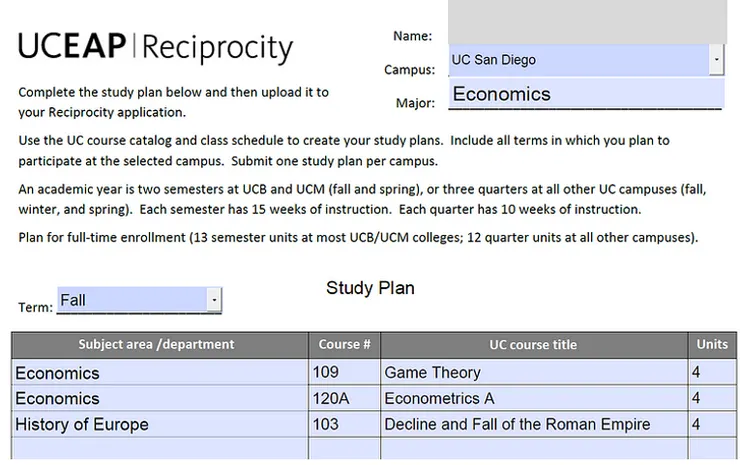The height and width of the screenshot is (465, 740).
Task: Select the Fall term field
Action: pos(131,300)
